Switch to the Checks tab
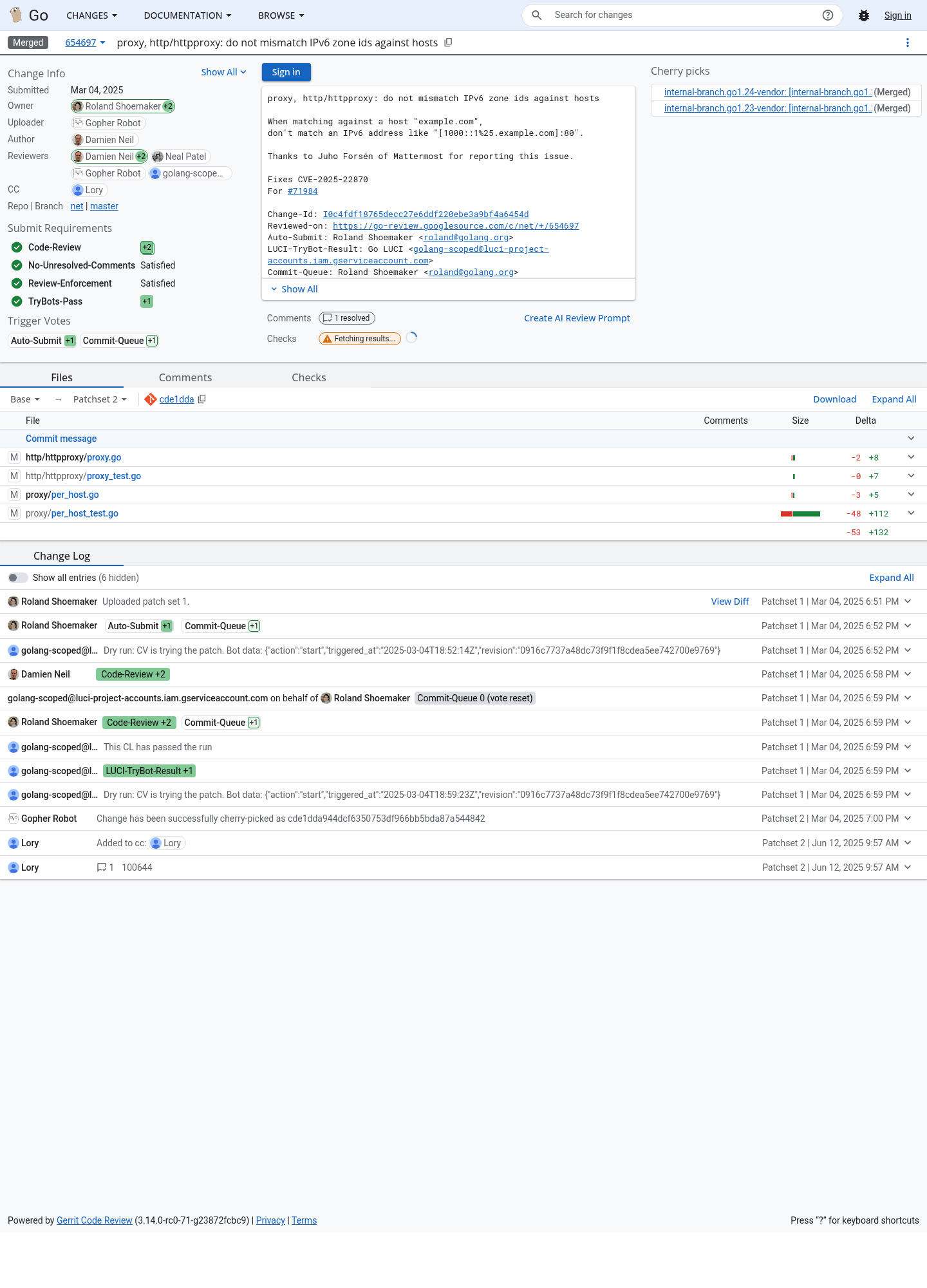Screen dimensions: 927x1288 coord(309,377)
